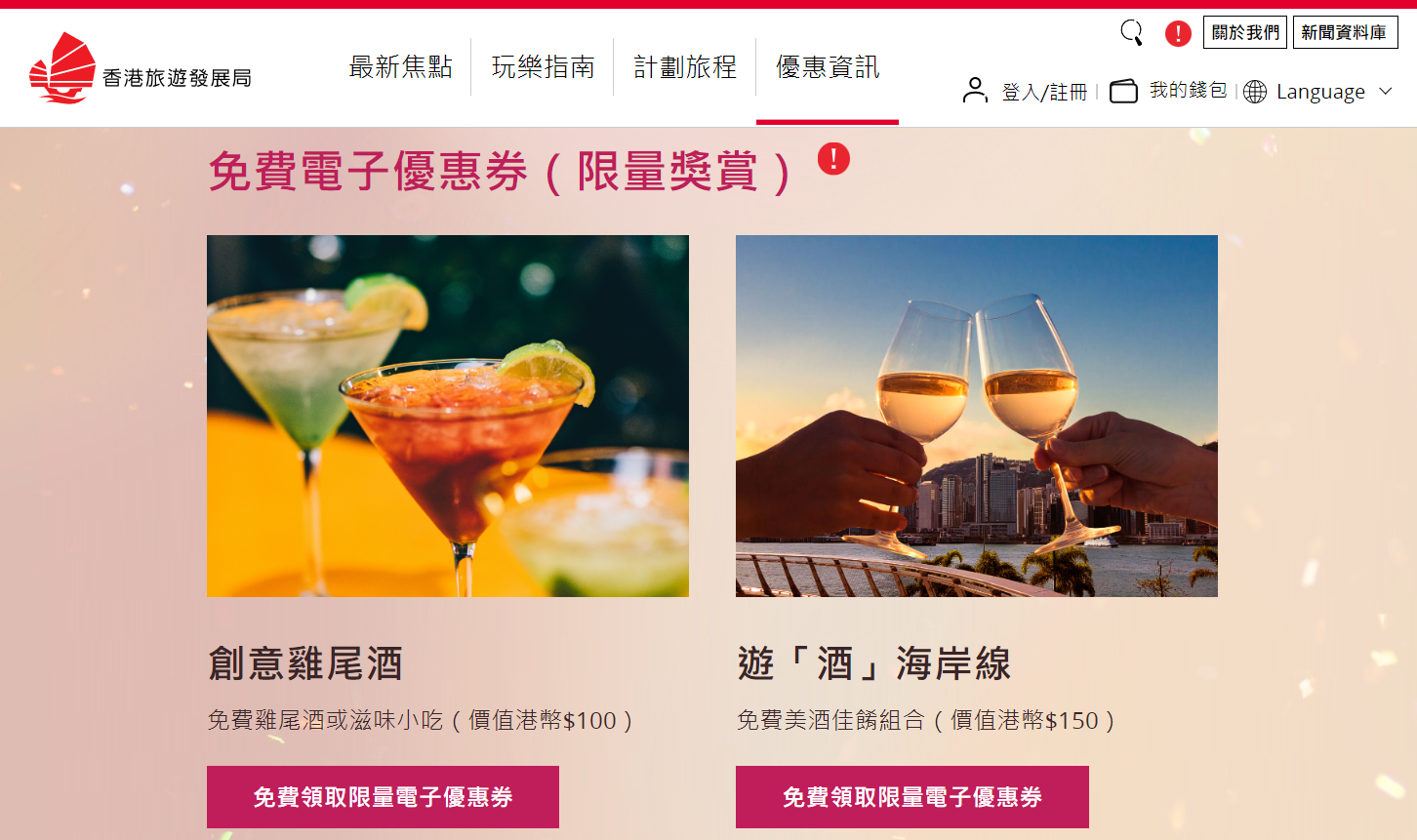Open the search magnifier icon
Viewport: 1417px width, 840px height.
tap(1131, 33)
